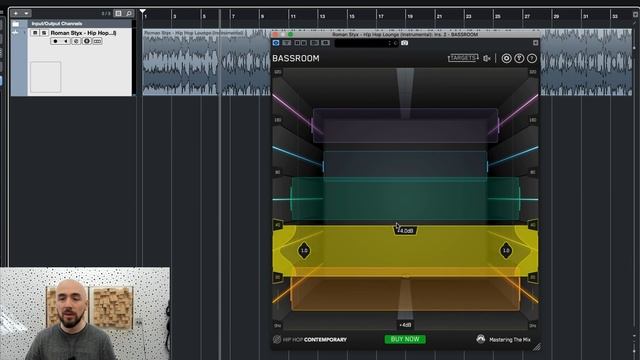
Task: Click the plugin snapshot camera icon
Action: pos(404,43)
